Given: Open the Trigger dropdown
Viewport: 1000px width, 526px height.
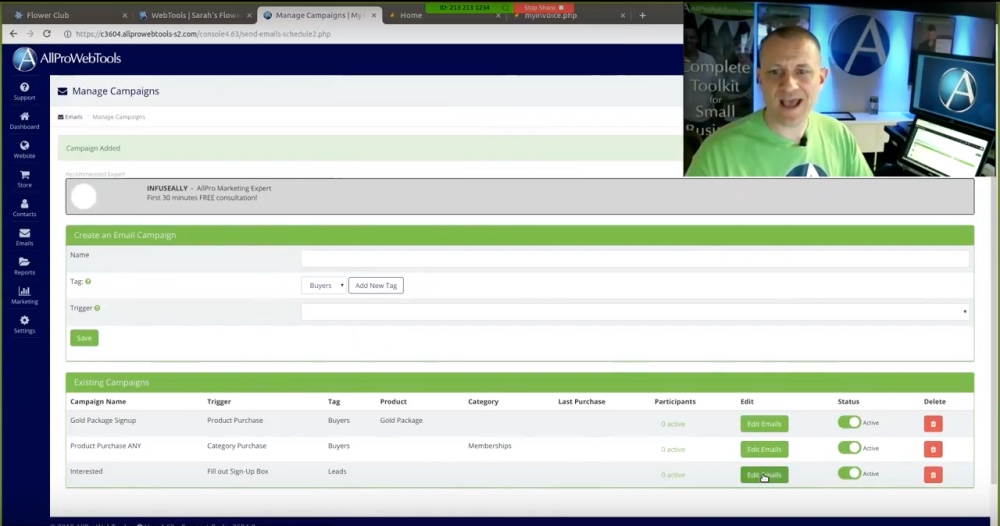Looking at the screenshot, I should [635, 312].
